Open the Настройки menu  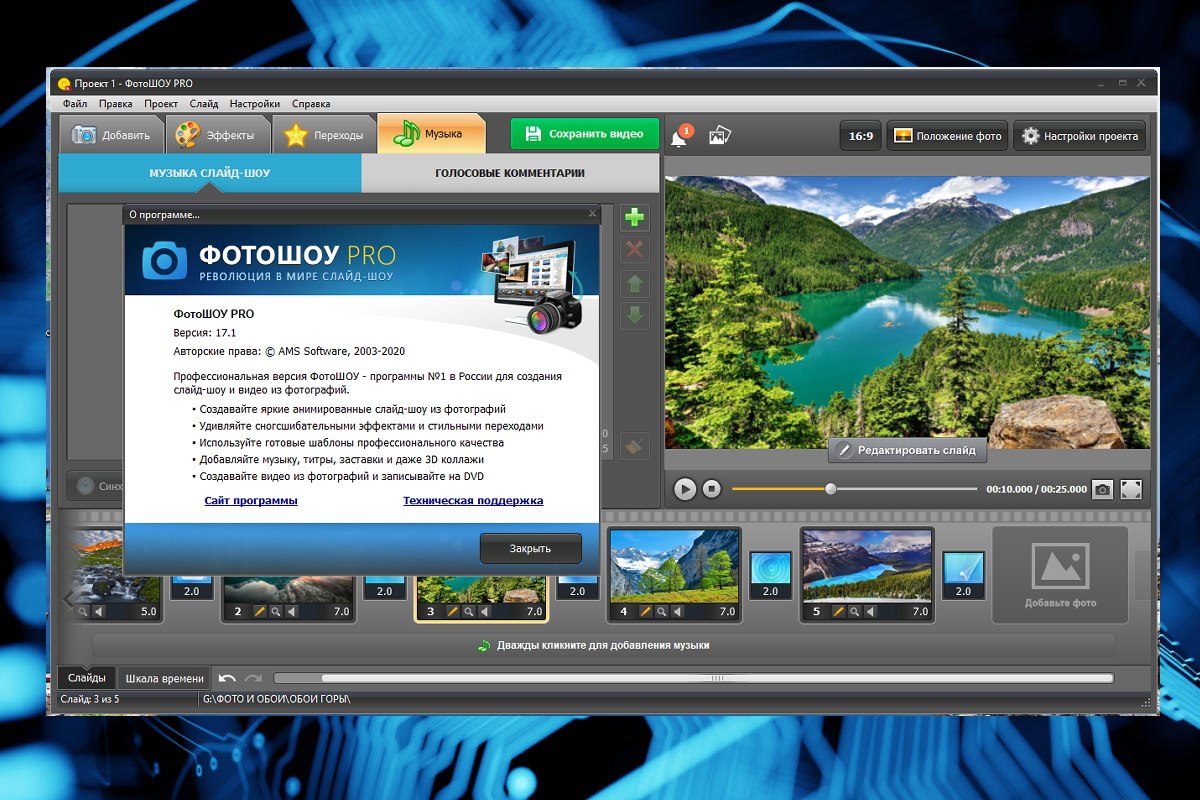click(x=255, y=104)
